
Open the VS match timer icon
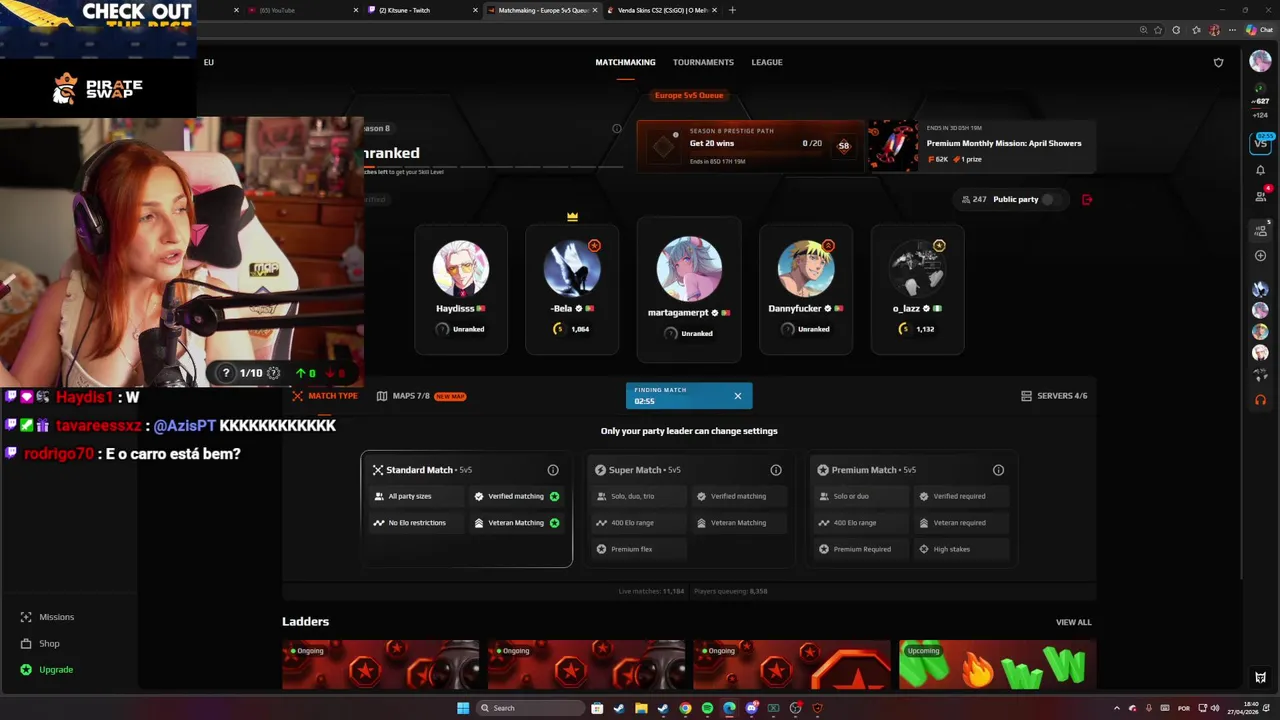tap(1261, 143)
